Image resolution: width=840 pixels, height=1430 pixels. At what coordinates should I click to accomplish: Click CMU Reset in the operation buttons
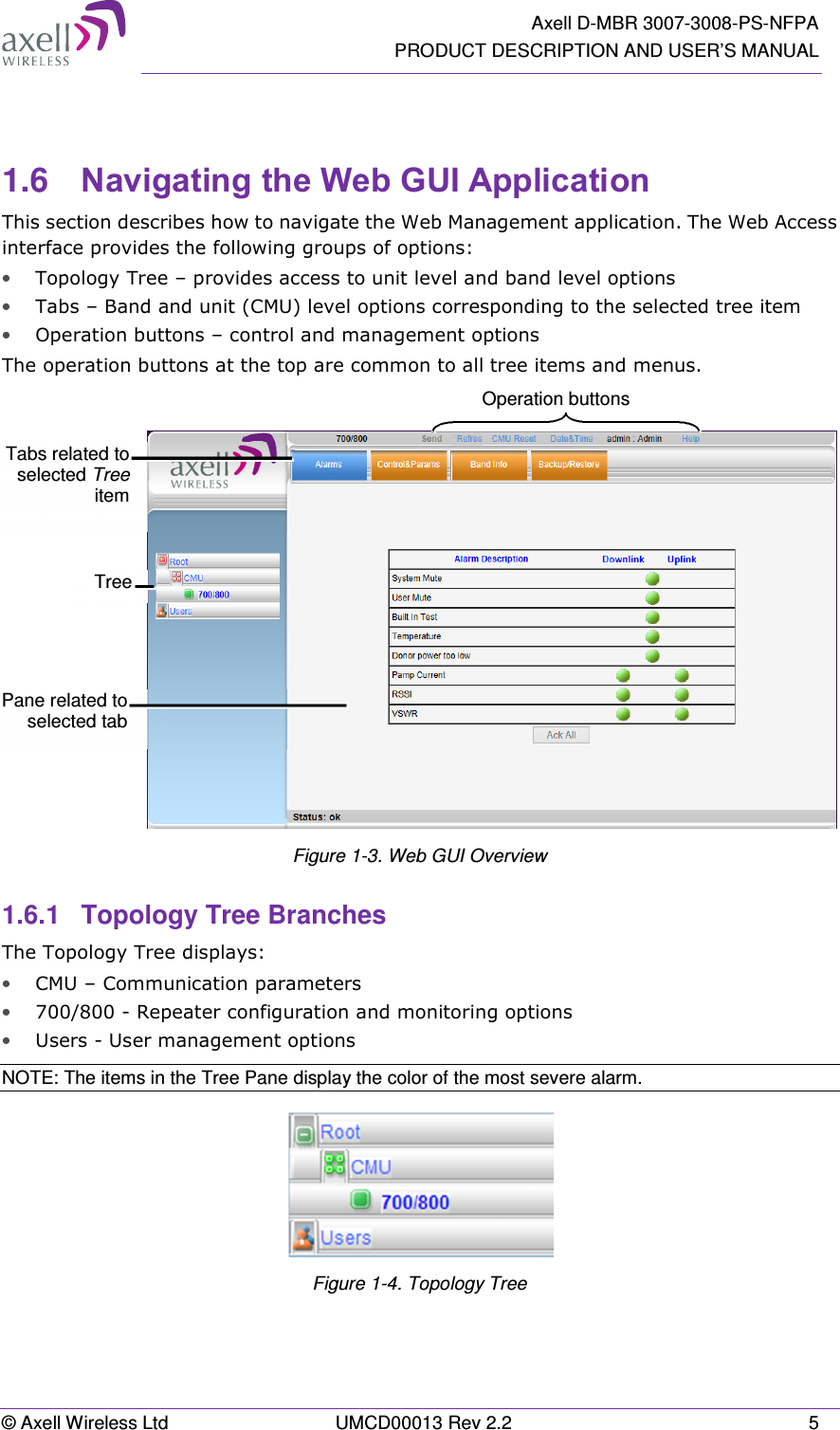click(x=515, y=439)
